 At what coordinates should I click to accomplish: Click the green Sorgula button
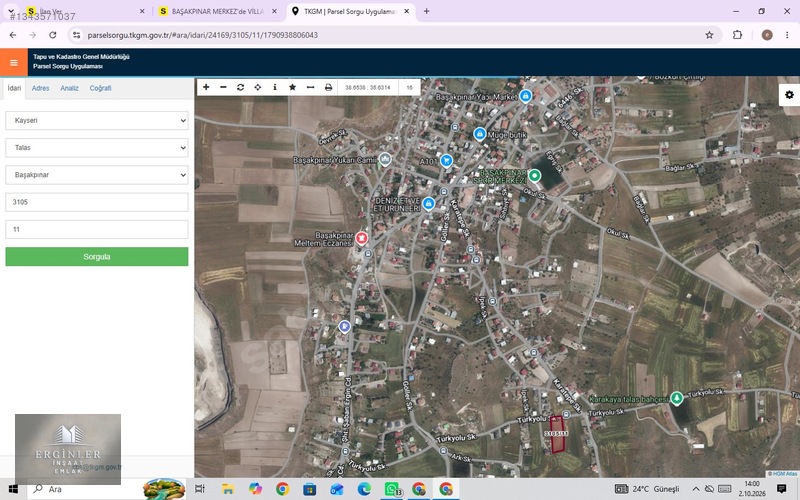(97, 257)
